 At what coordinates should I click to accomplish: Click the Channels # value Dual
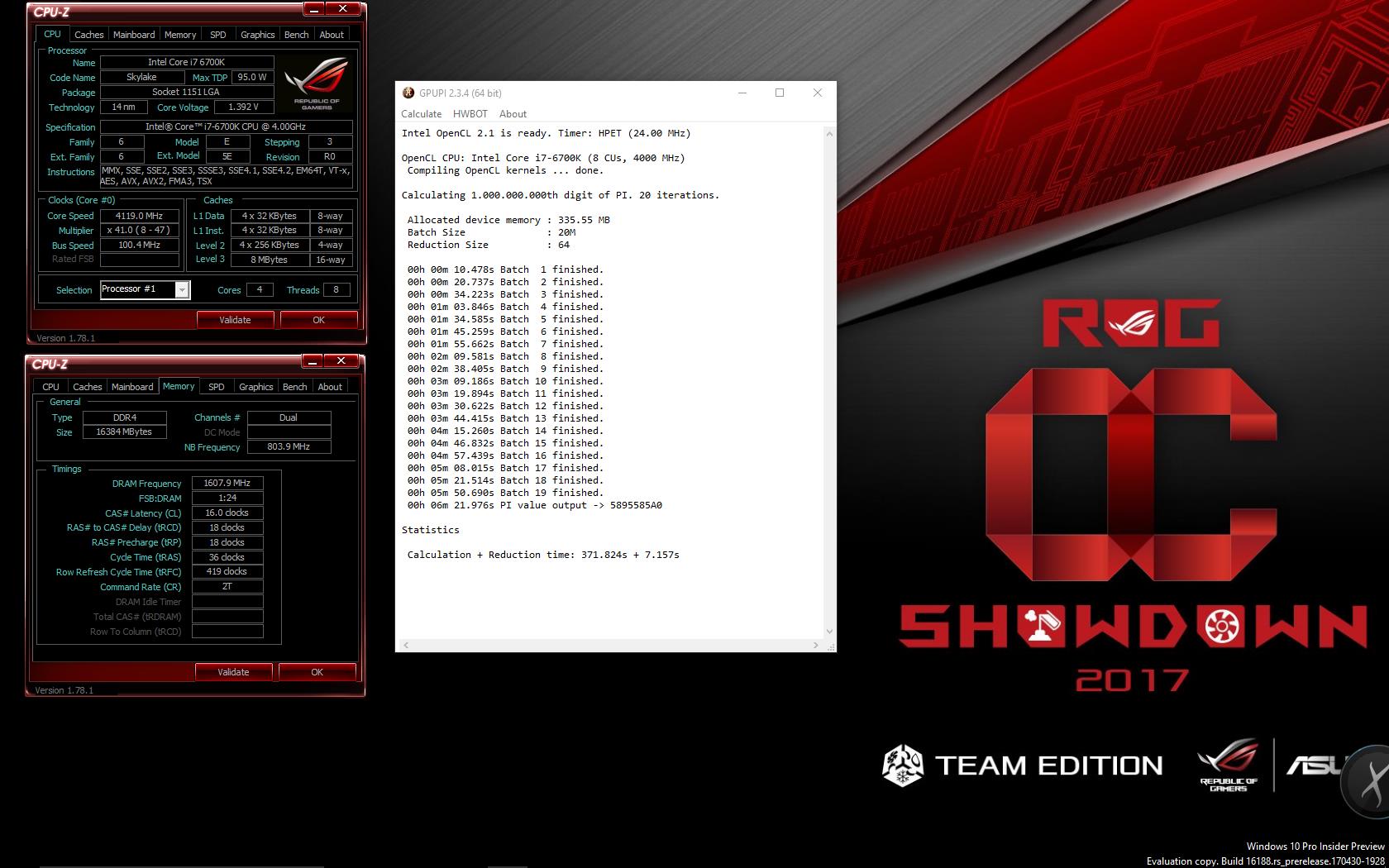[x=289, y=417]
